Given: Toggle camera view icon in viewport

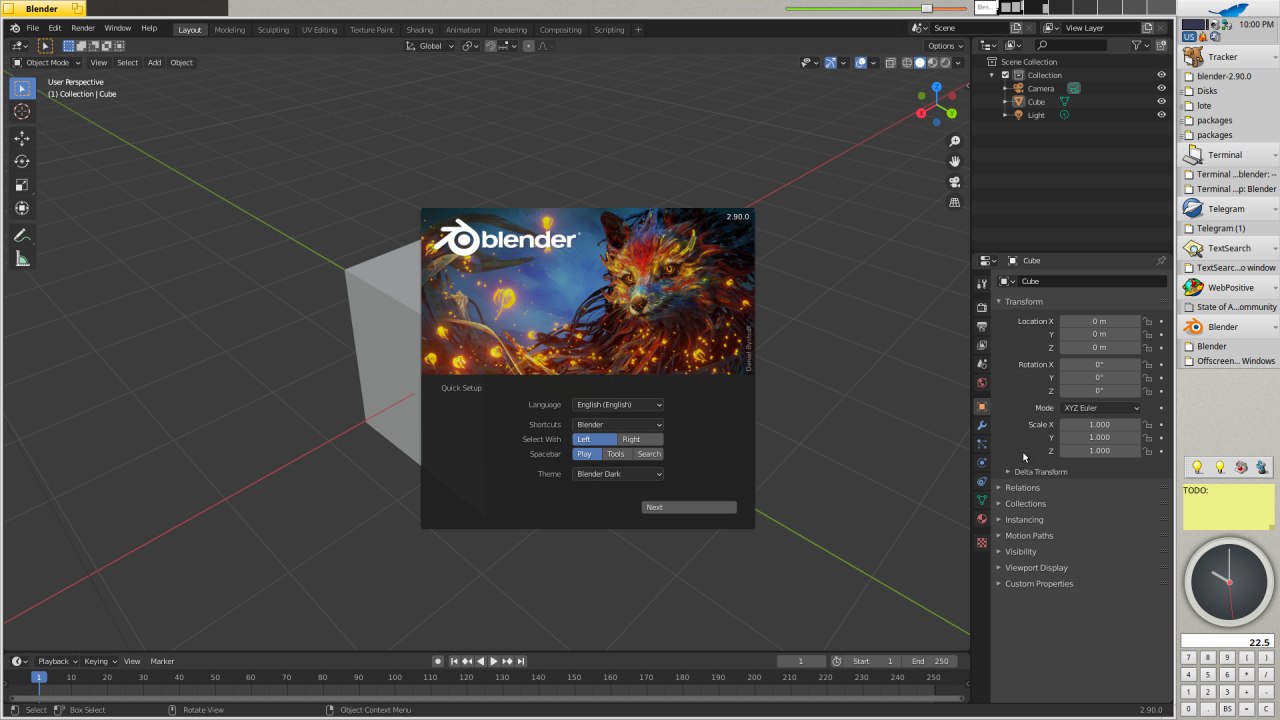Looking at the screenshot, I should tap(954, 182).
